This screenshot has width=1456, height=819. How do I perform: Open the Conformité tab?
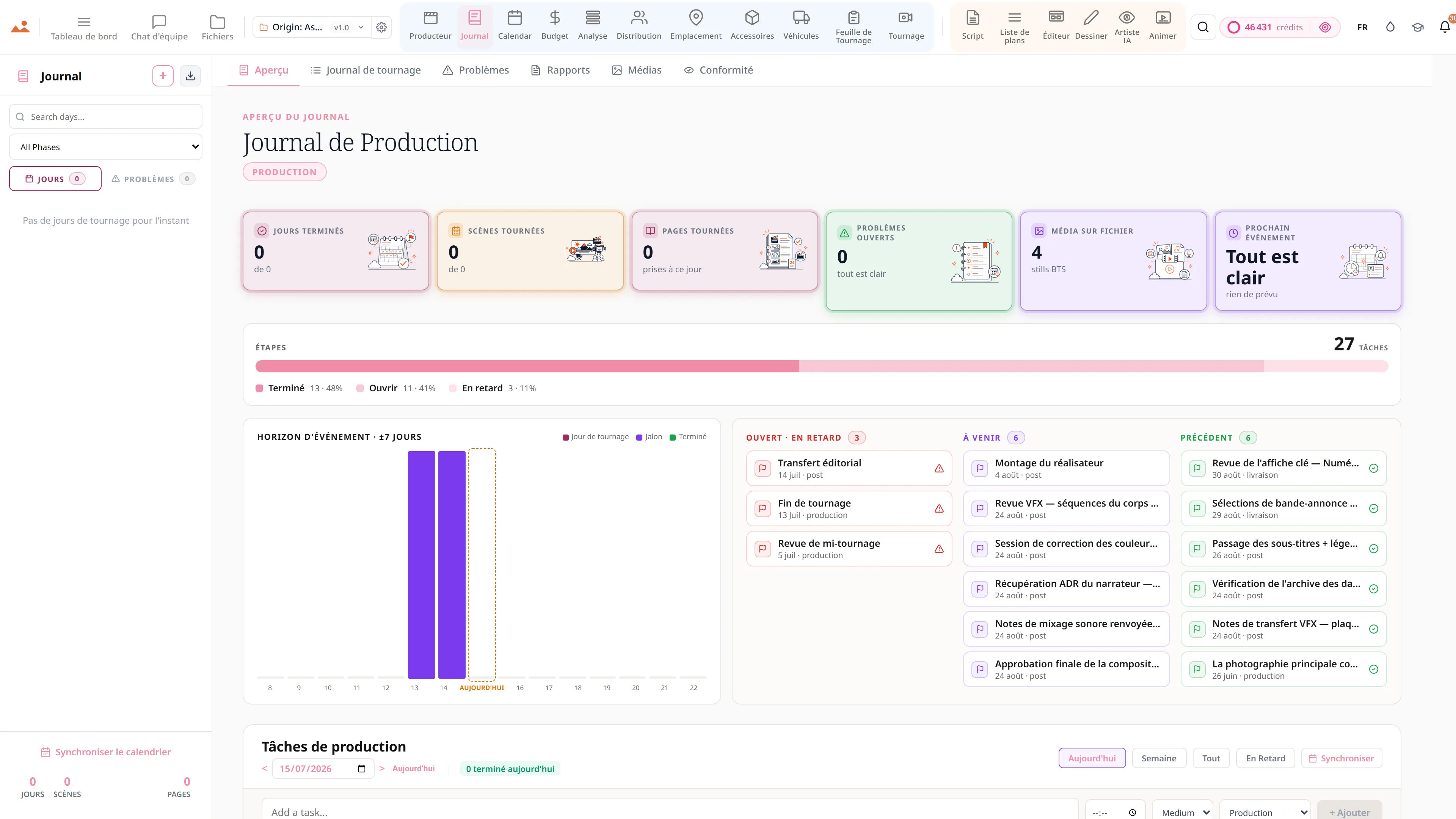[x=719, y=70]
